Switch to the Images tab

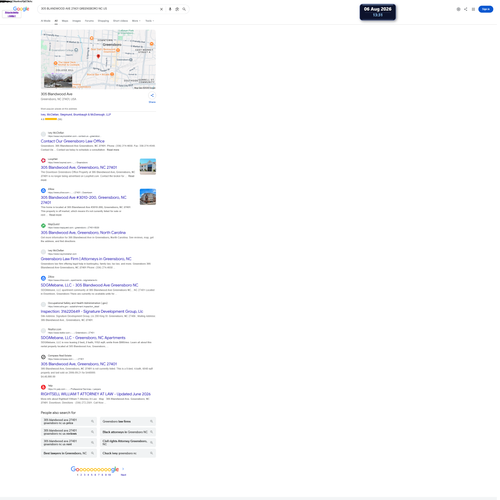point(77,21)
